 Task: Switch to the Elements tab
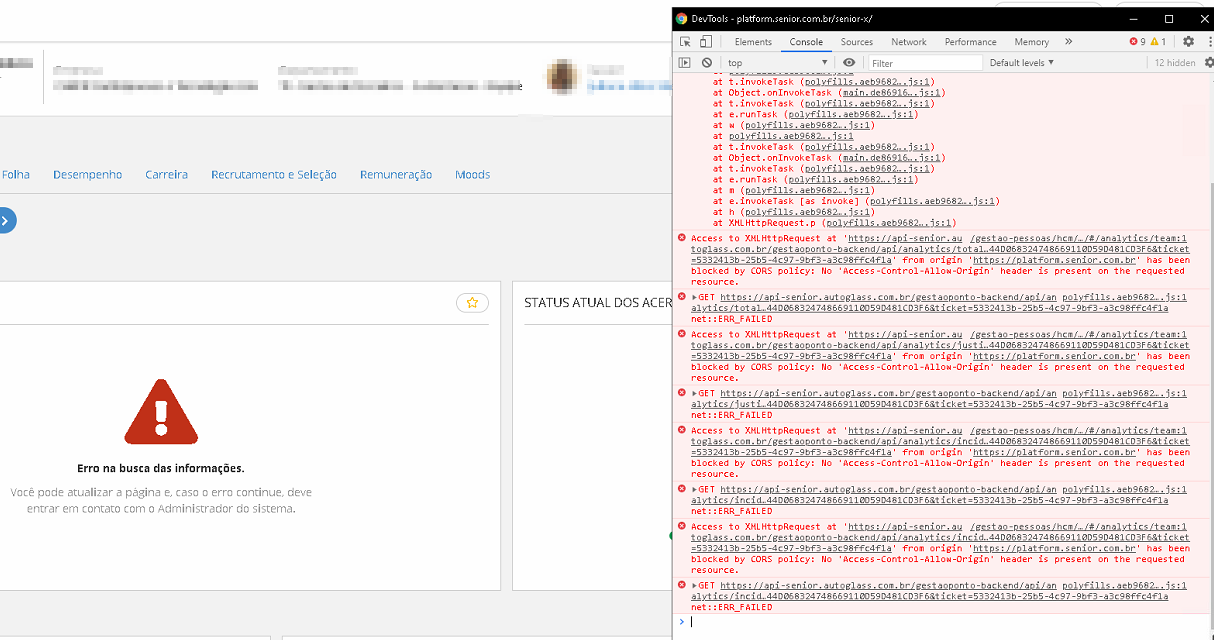point(753,42)
